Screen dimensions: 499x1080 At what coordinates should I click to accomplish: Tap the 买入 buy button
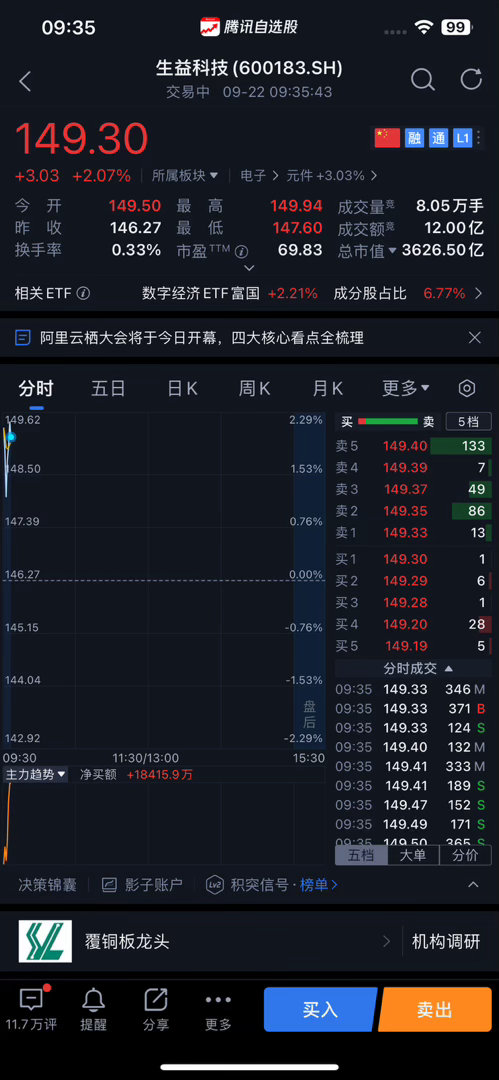click(320, 1010)
